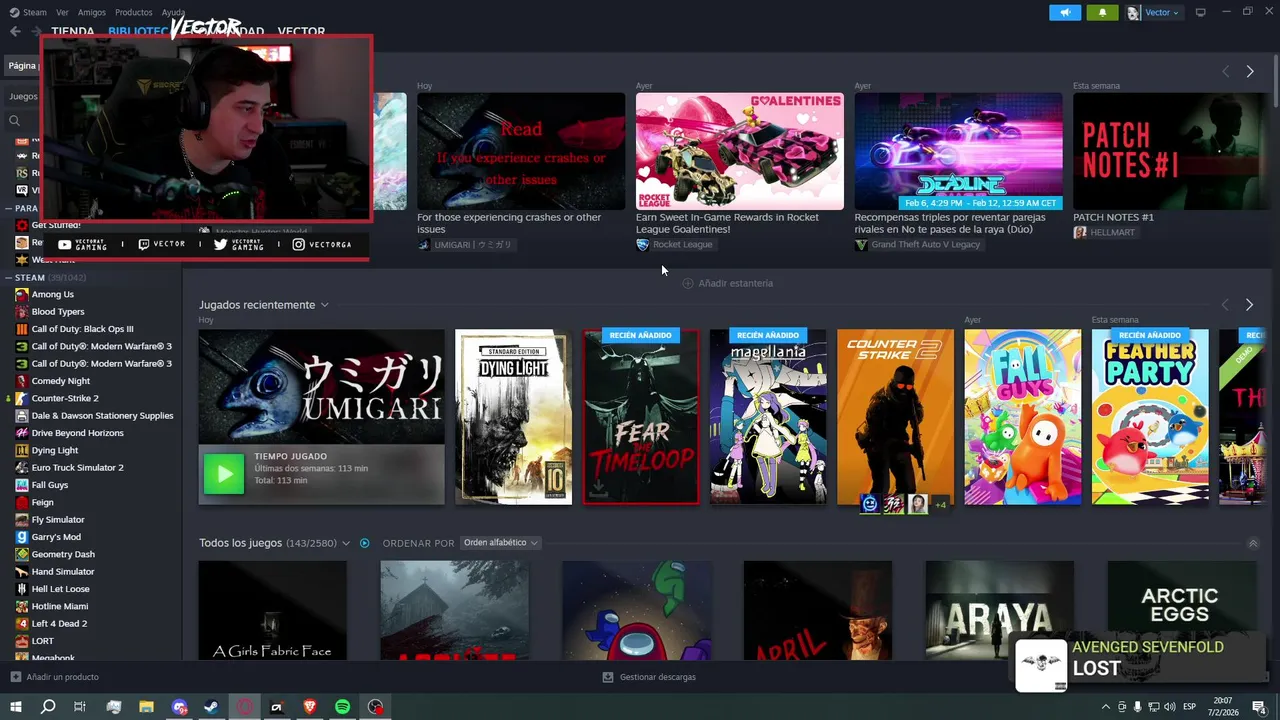Image resolution: width=1280 pixels, height=720 pixels.
Task: Enter Big Picture mode via monitor icon
Action: point(1201,12)
